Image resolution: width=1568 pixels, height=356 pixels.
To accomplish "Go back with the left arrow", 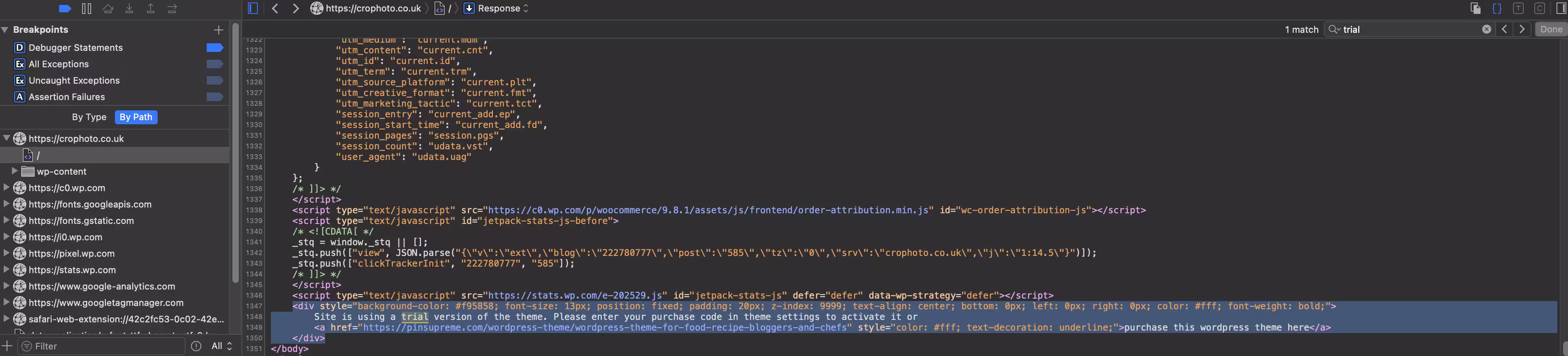I will (275, 9).
